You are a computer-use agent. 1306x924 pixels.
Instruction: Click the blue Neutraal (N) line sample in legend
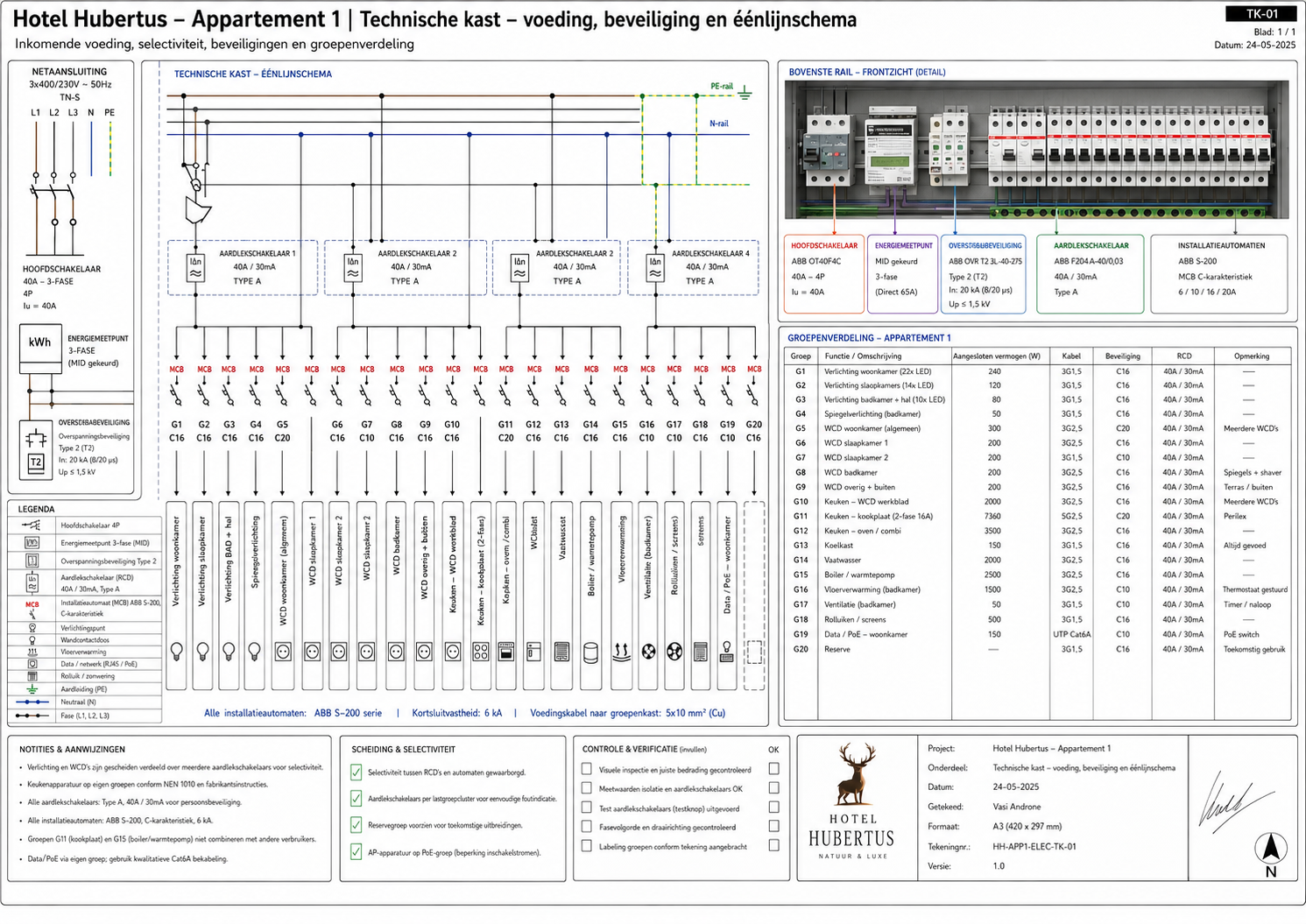pyautogui.click(x=32, y=702)
